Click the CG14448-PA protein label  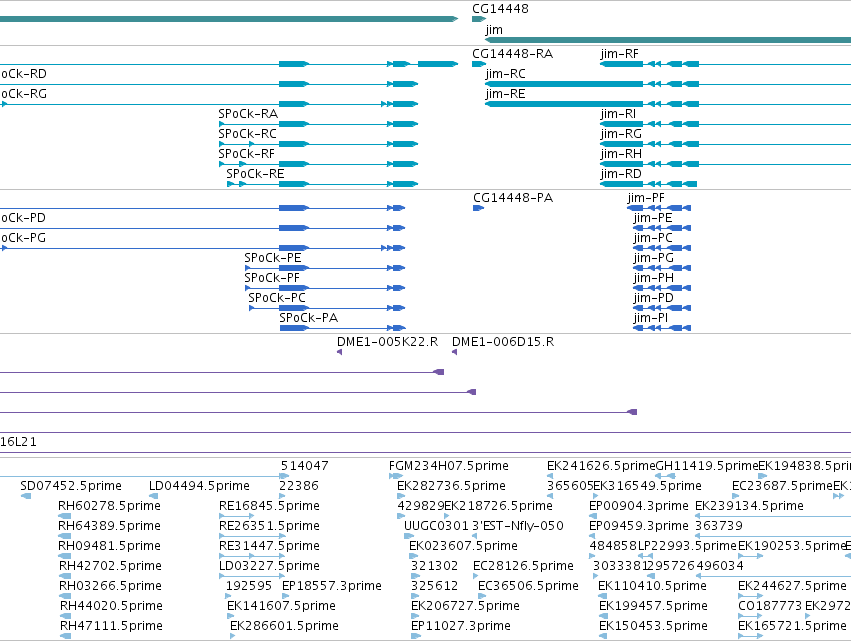[513, 198]
